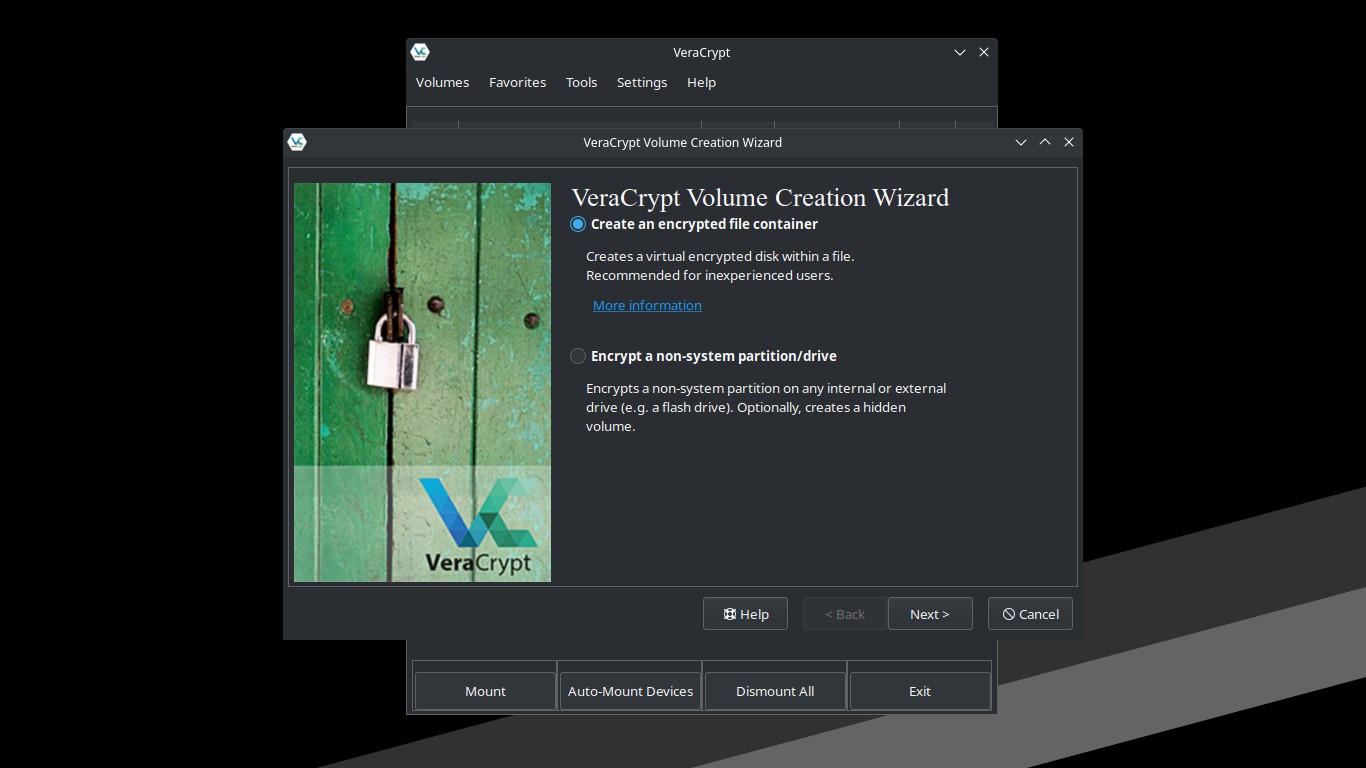Click the Dismount All button
The height and width of the screenshot is (768, 1366).
775,691
